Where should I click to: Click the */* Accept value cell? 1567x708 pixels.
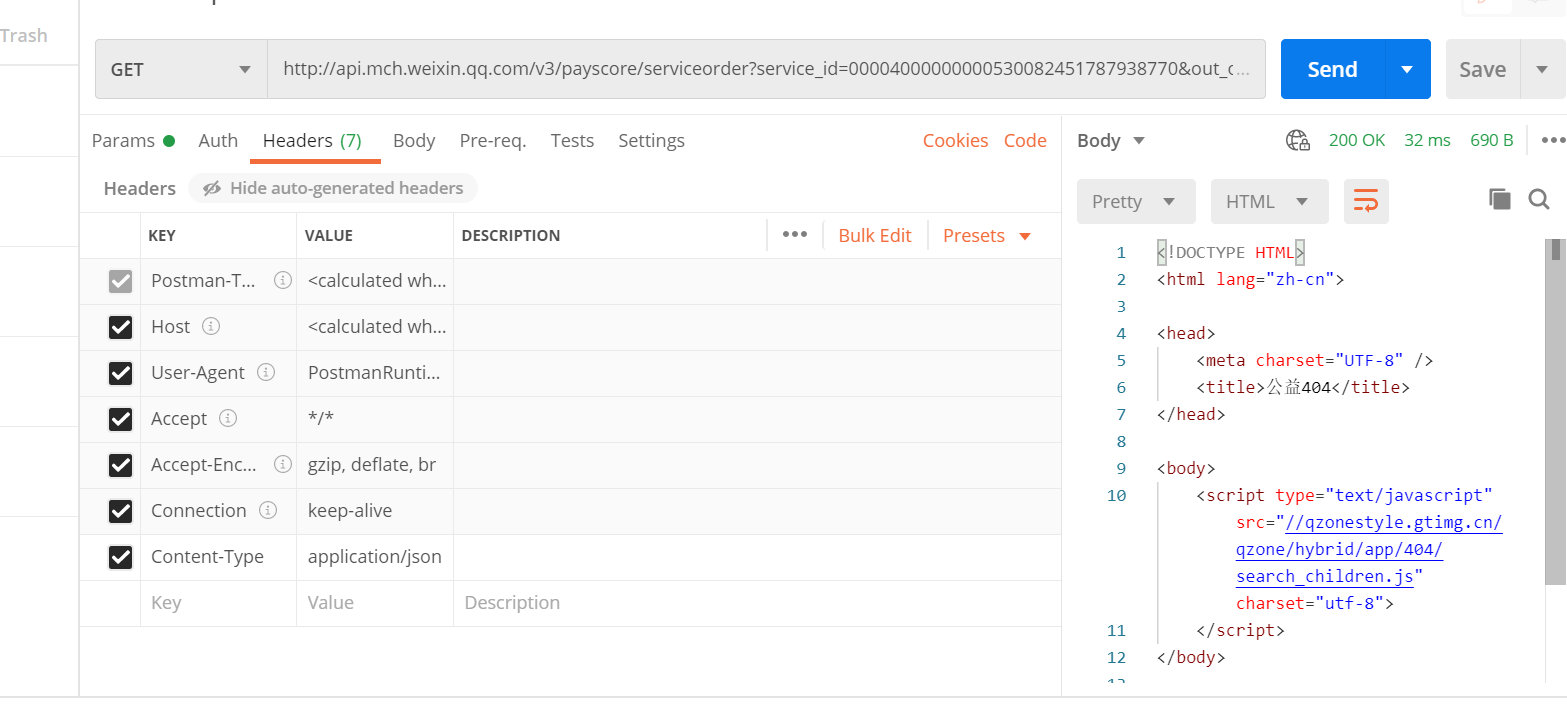click(x=375, y=419)
